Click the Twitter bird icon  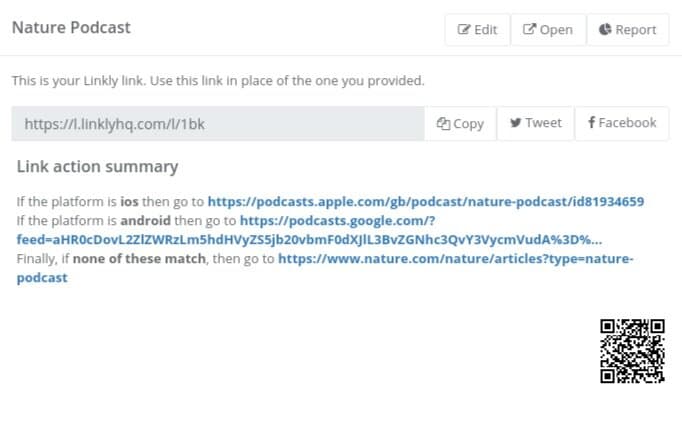point(515,123)
